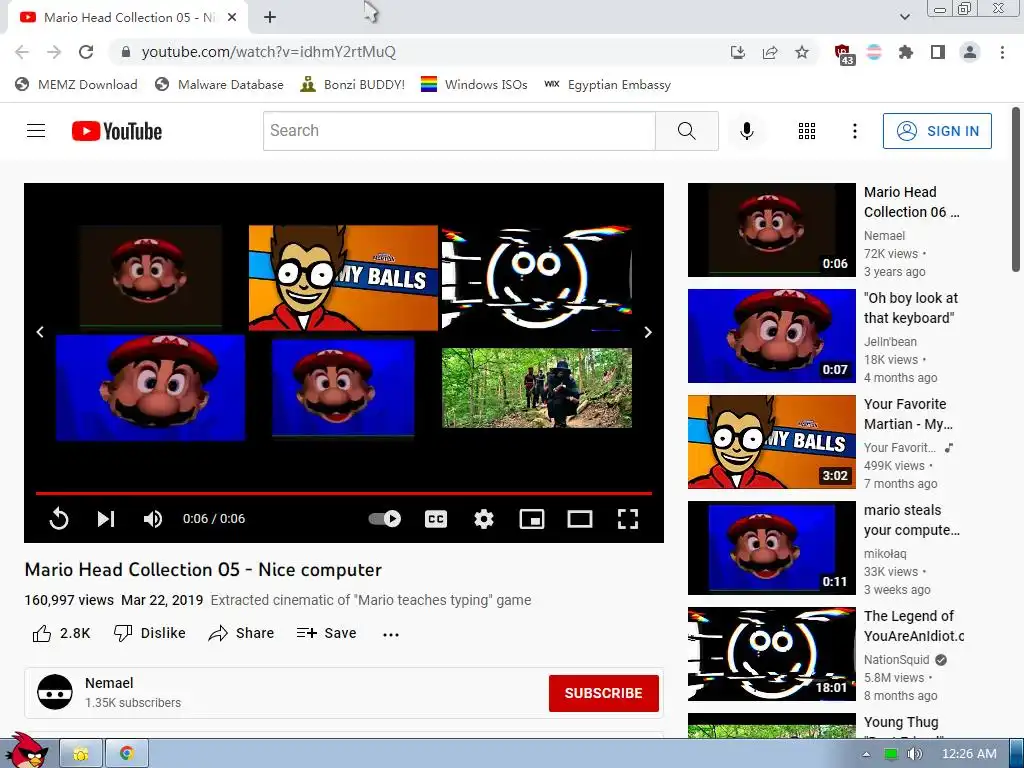Switch to theater mode view
The height and width of the screenshot is (768, 1024).
(580, 519)
